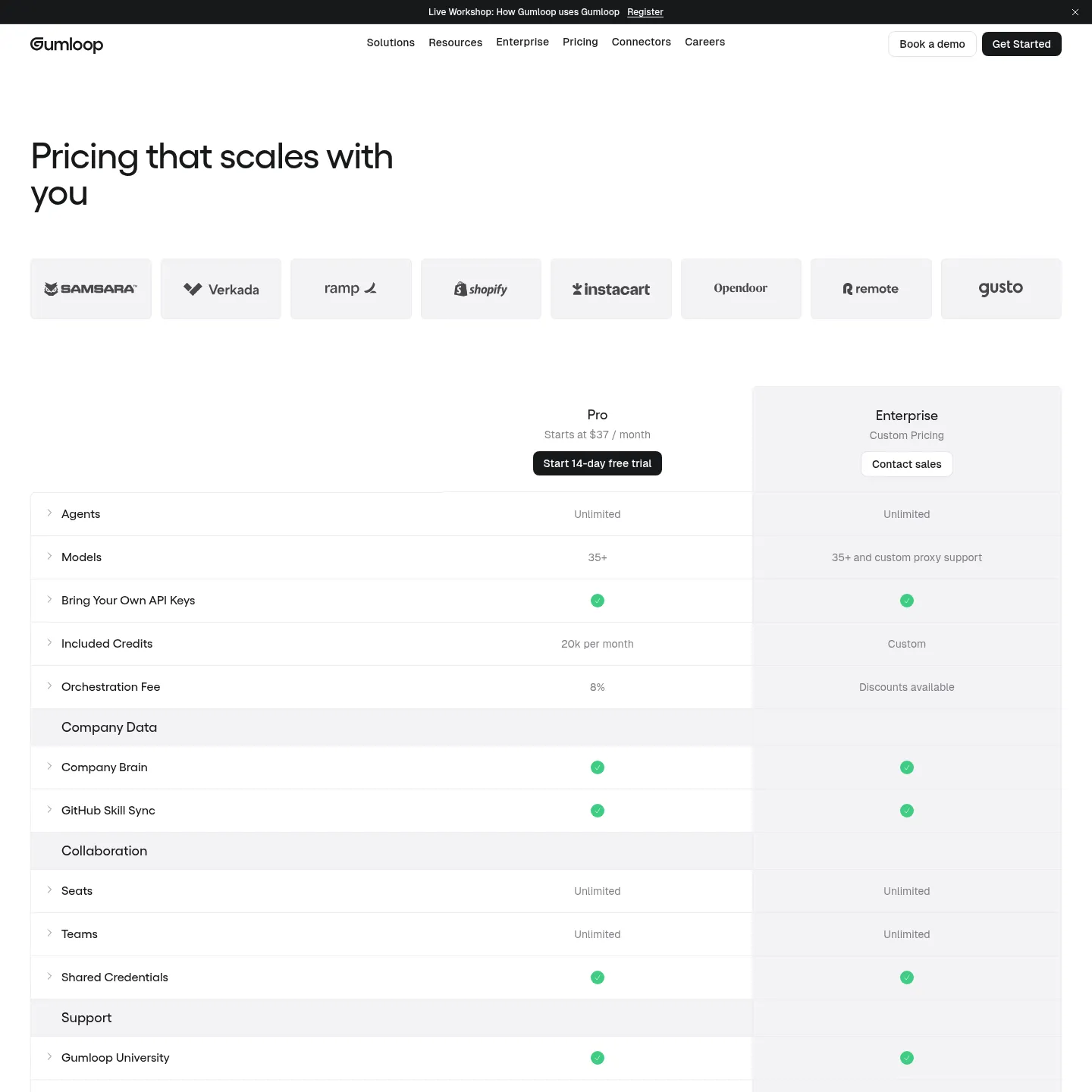Open the Register link in the banner
This screenshot has width=1092, height=1092.
tap(645, 12)
